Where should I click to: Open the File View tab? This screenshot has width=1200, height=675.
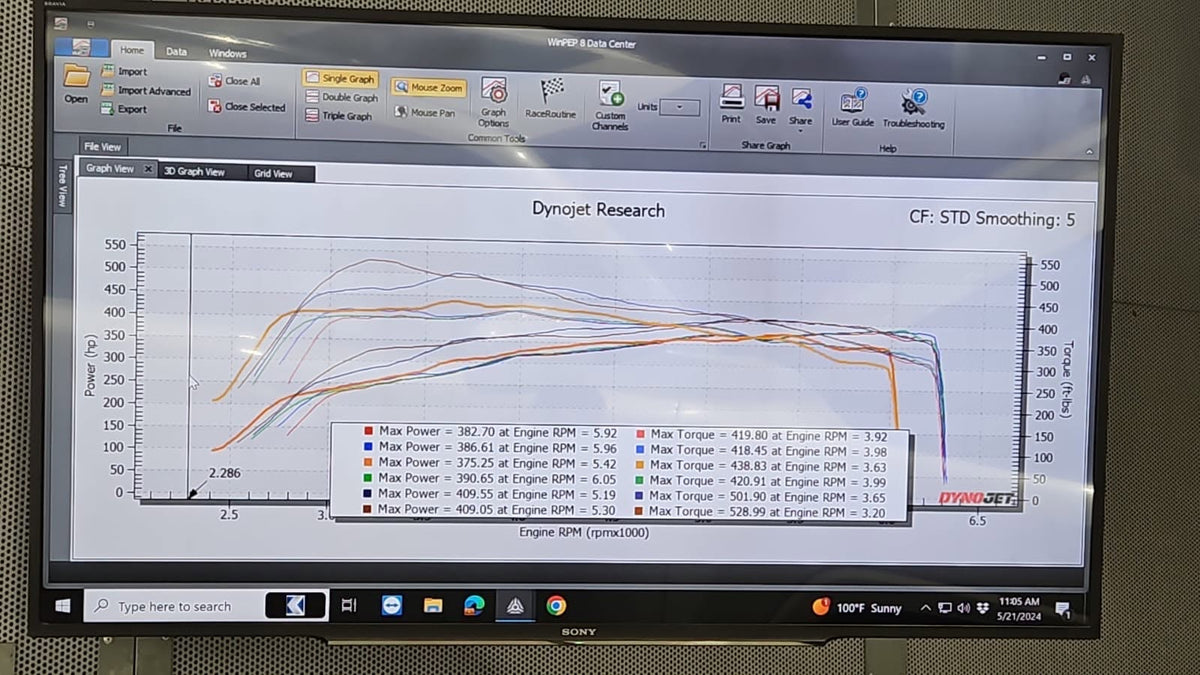point(102,147)
